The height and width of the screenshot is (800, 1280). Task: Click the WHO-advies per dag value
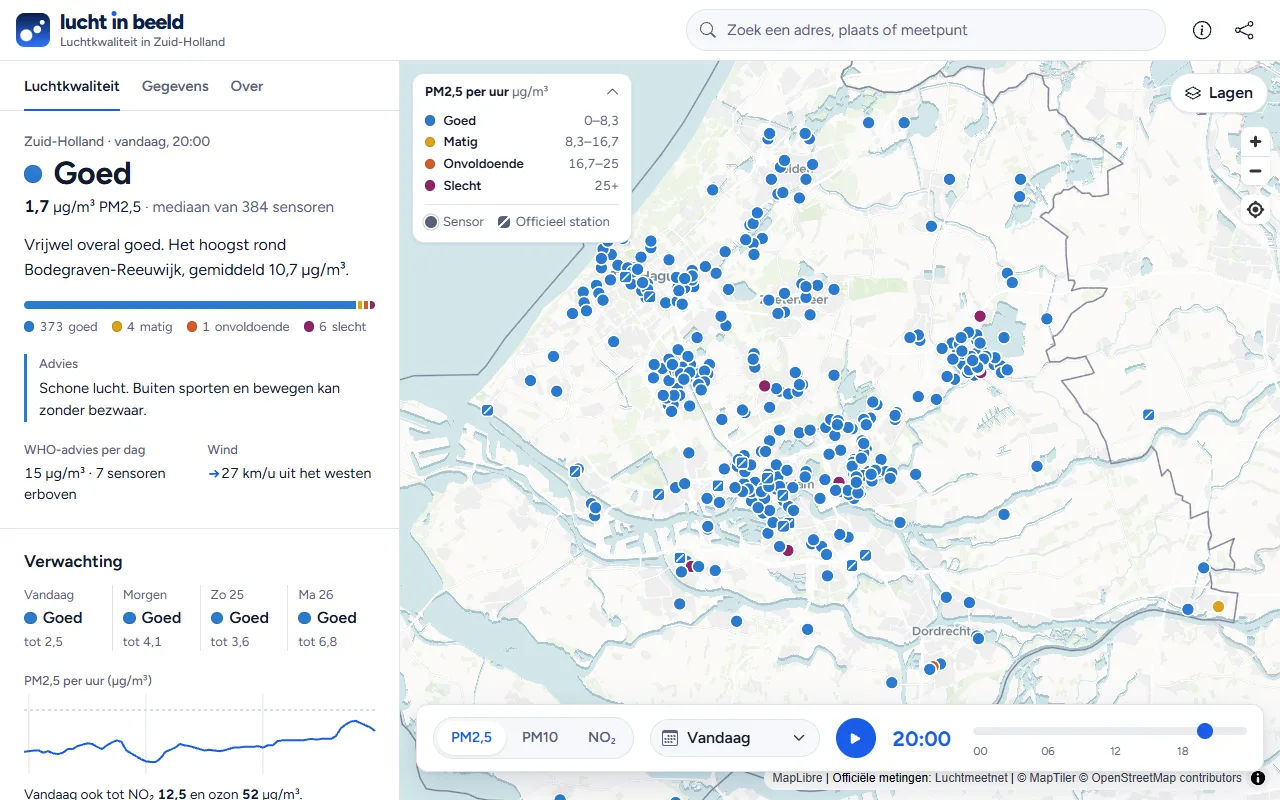95,484
